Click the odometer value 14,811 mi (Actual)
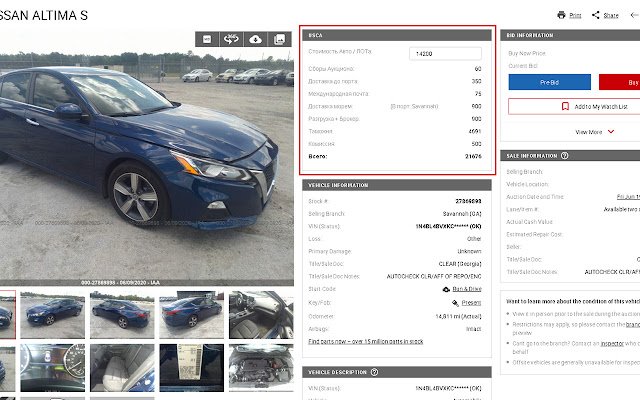Screen dimensions: 640x400 458,316
